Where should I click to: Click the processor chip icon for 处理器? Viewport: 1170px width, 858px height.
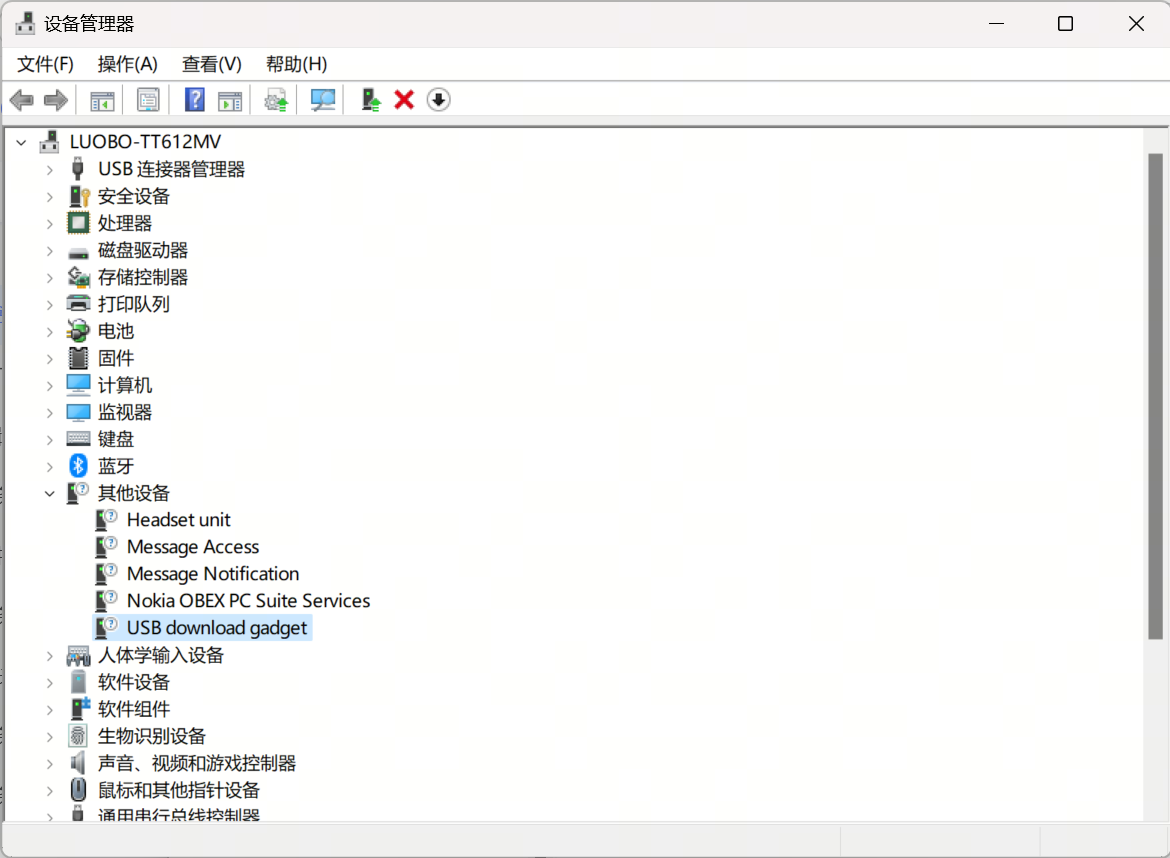(x=78, y=223)
